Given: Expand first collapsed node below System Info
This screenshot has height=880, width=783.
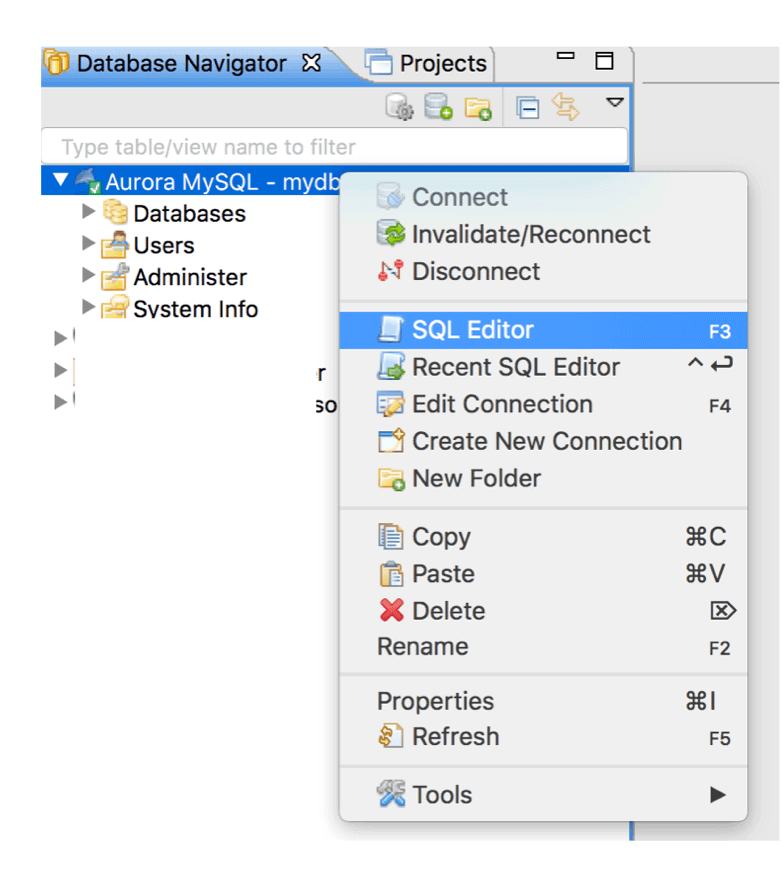Looking at the screenshot, I should pos(60,338).
